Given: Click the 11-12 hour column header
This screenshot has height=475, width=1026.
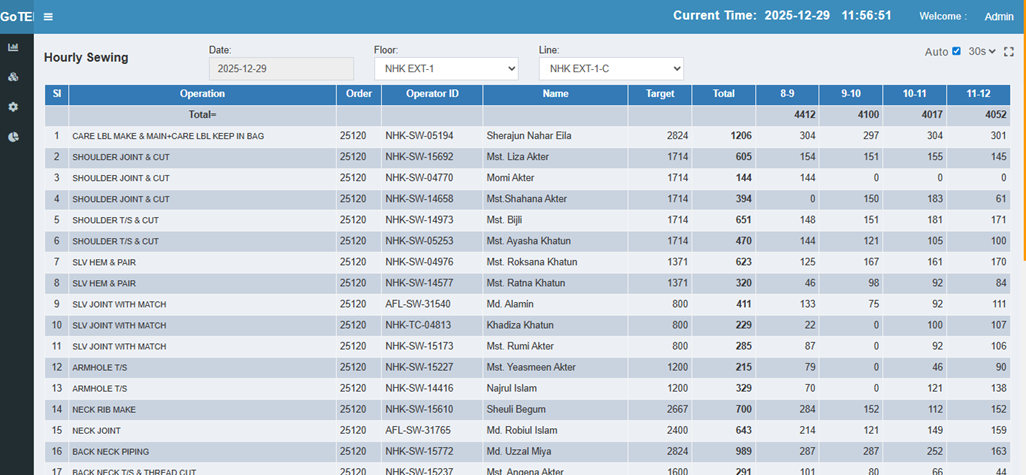Looking at the screenshot, I should coord(979,94).
